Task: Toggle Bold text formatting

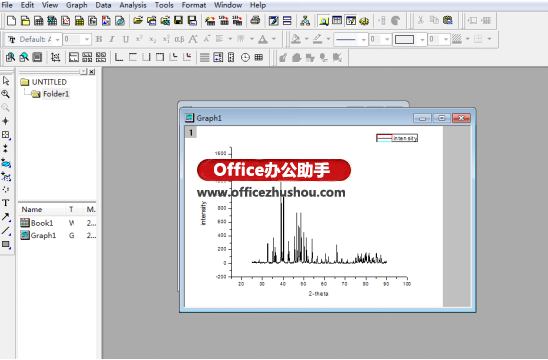Action: [x=99, y=39]
